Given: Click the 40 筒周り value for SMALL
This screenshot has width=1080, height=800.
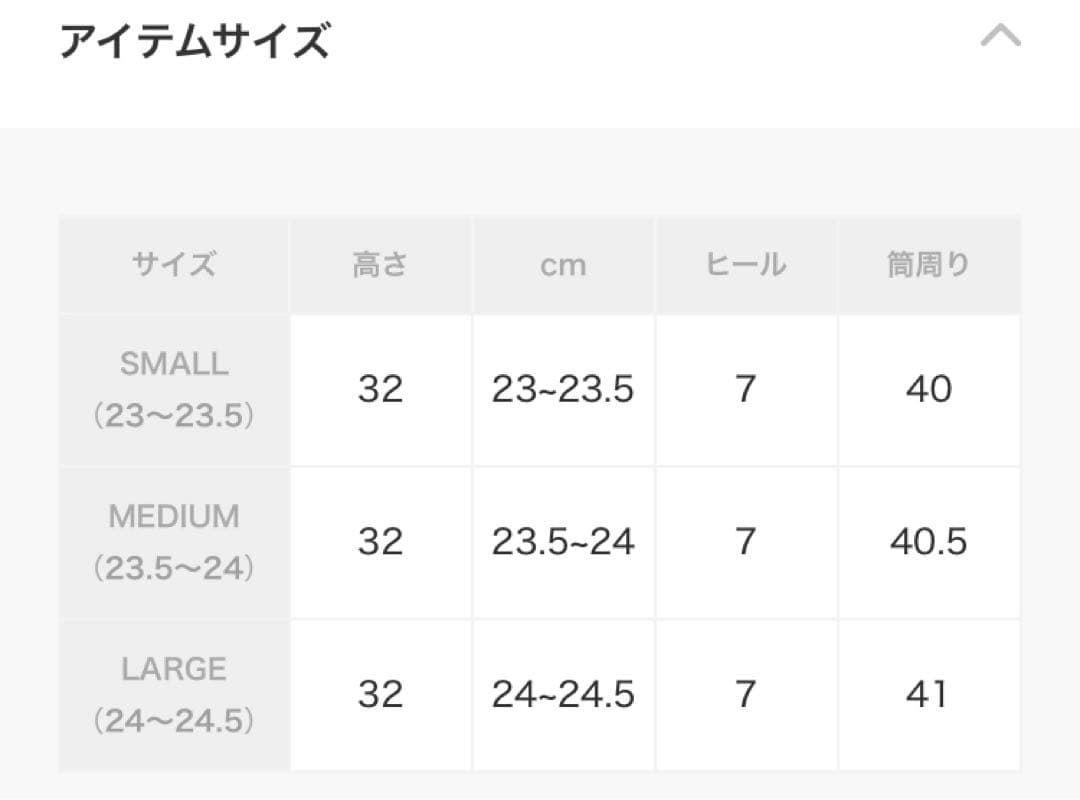Looking at the screenshot, I should point(929,390).
